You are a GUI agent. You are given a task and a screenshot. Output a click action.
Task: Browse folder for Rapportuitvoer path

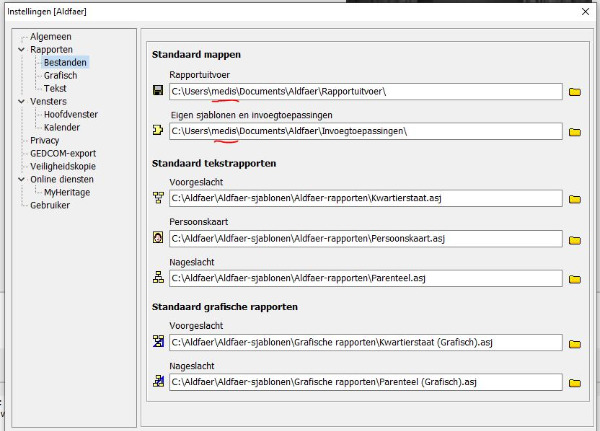coord(575,92)
